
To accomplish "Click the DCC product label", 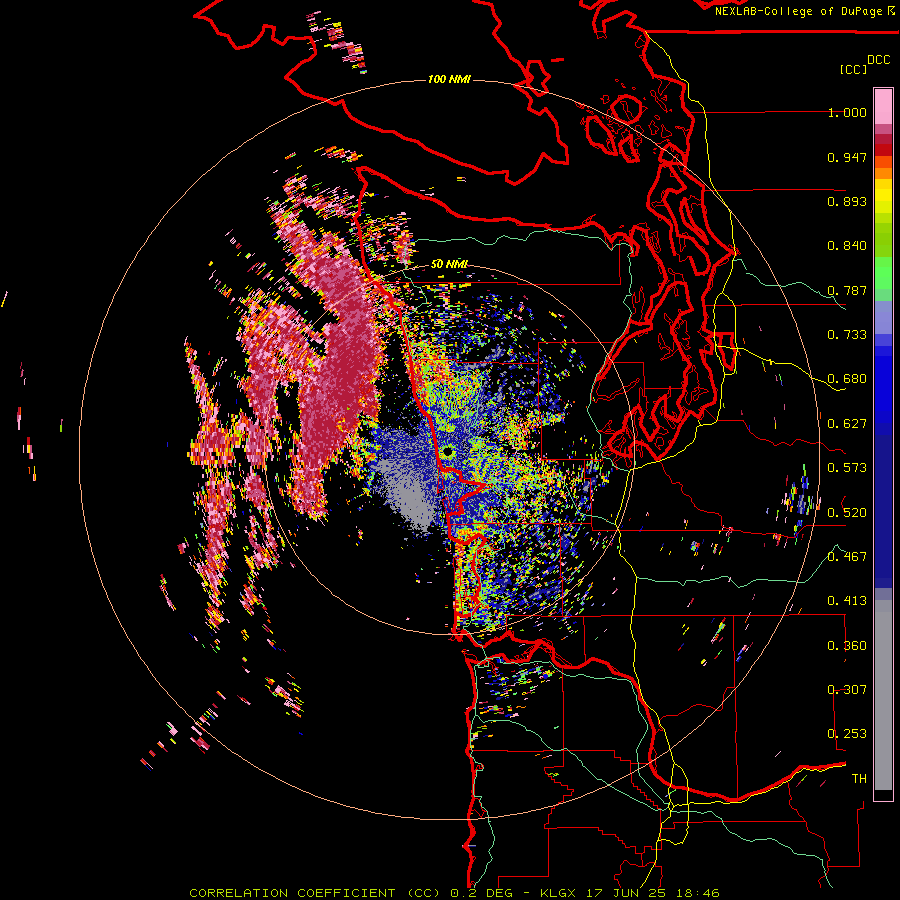I will coord(878,60).
